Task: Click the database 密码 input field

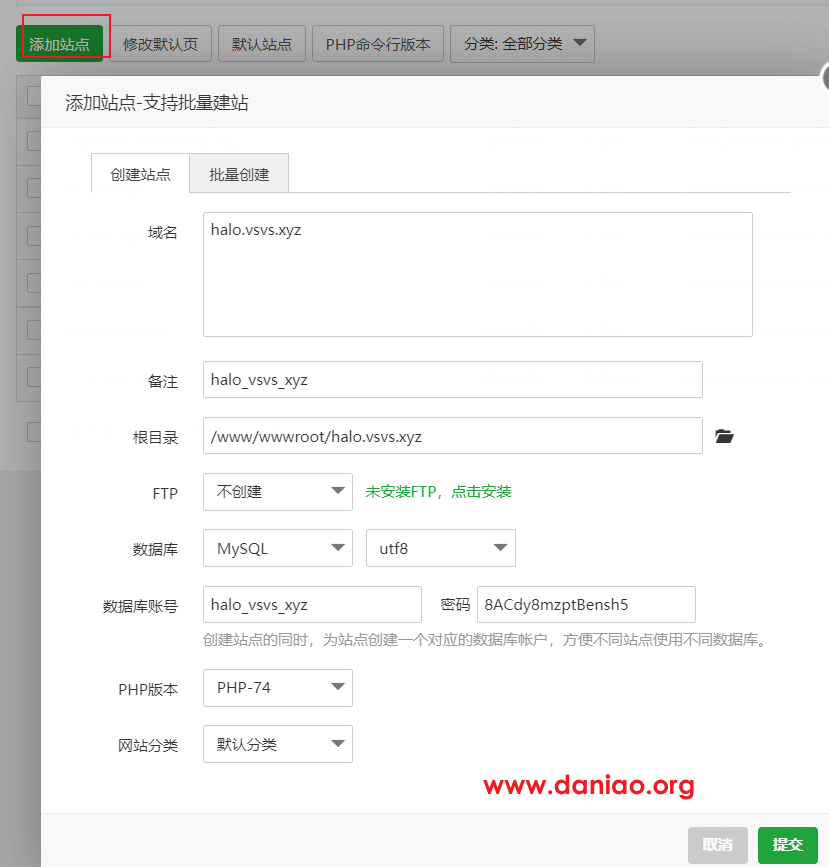Action: [x=586, y=604]
